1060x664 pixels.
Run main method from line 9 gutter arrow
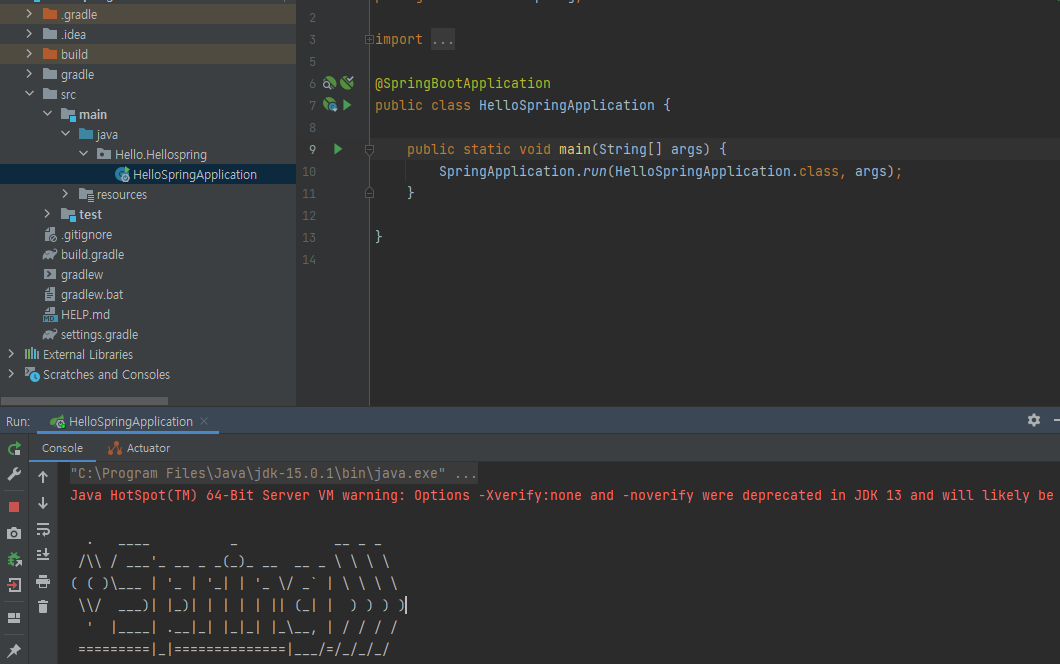coord(338,149)
